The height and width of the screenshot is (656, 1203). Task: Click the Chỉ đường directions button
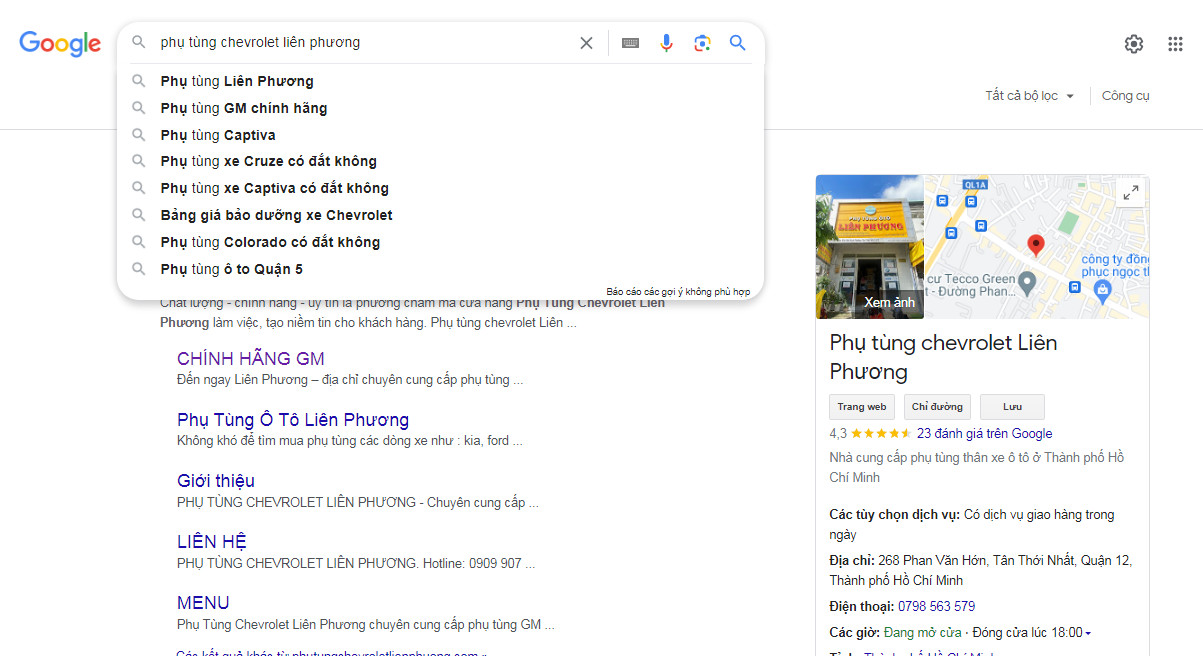click(x=936, y=406)
